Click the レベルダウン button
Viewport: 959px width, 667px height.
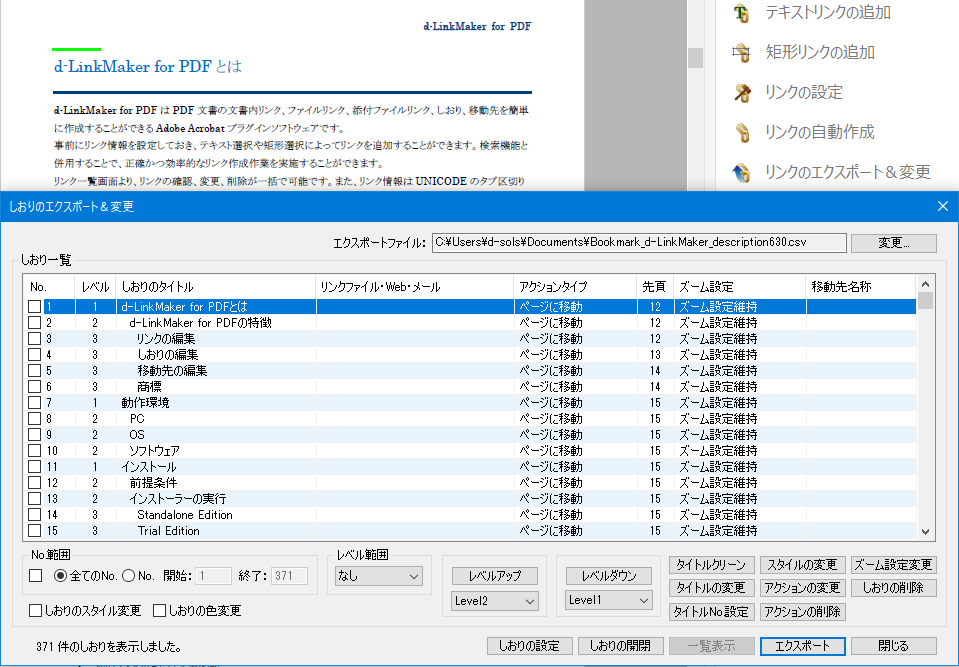point(609,576)
